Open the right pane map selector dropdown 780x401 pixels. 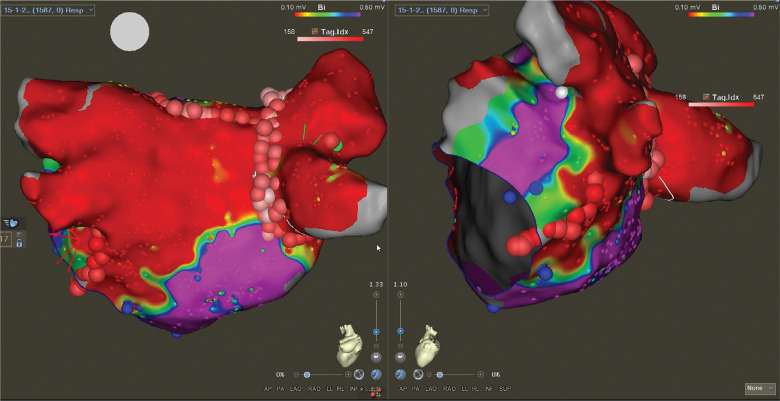442,10
